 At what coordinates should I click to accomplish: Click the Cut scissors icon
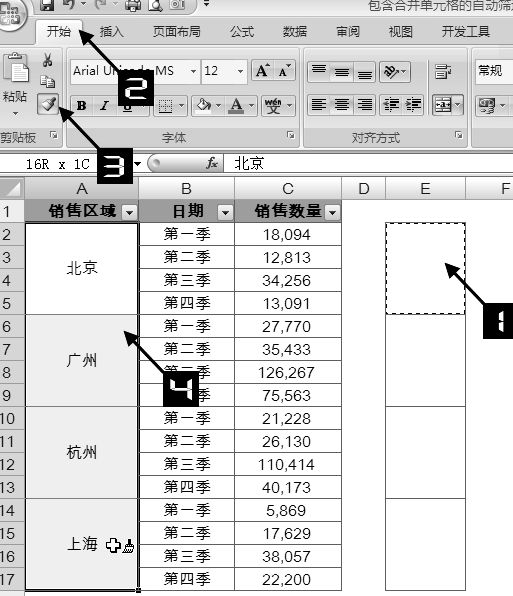click(x=48, y=60)
